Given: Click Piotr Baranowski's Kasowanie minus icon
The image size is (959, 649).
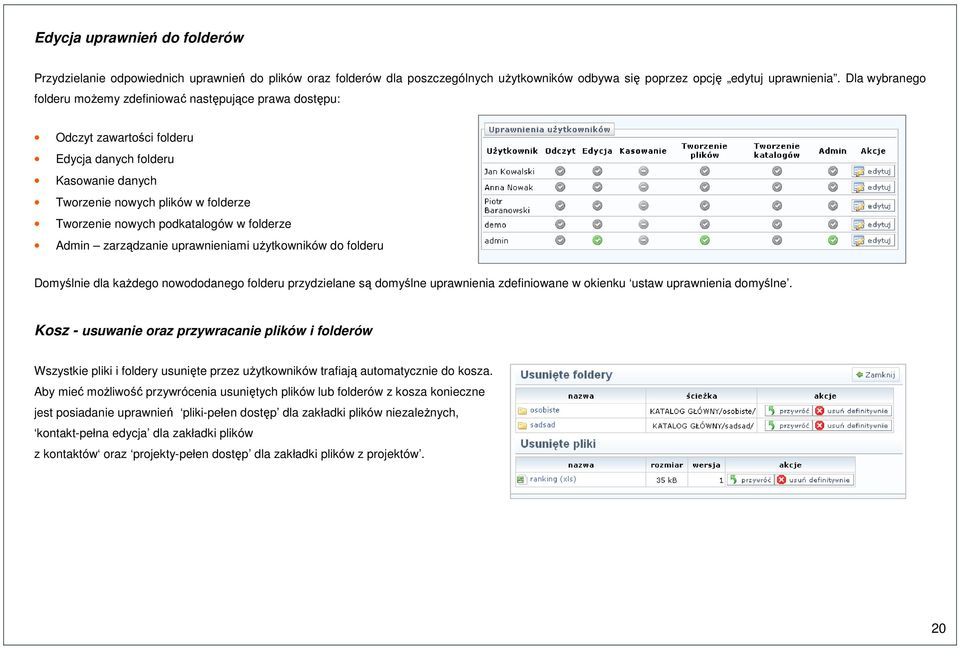Looking at the screenshot, I should tap(643, 206).
